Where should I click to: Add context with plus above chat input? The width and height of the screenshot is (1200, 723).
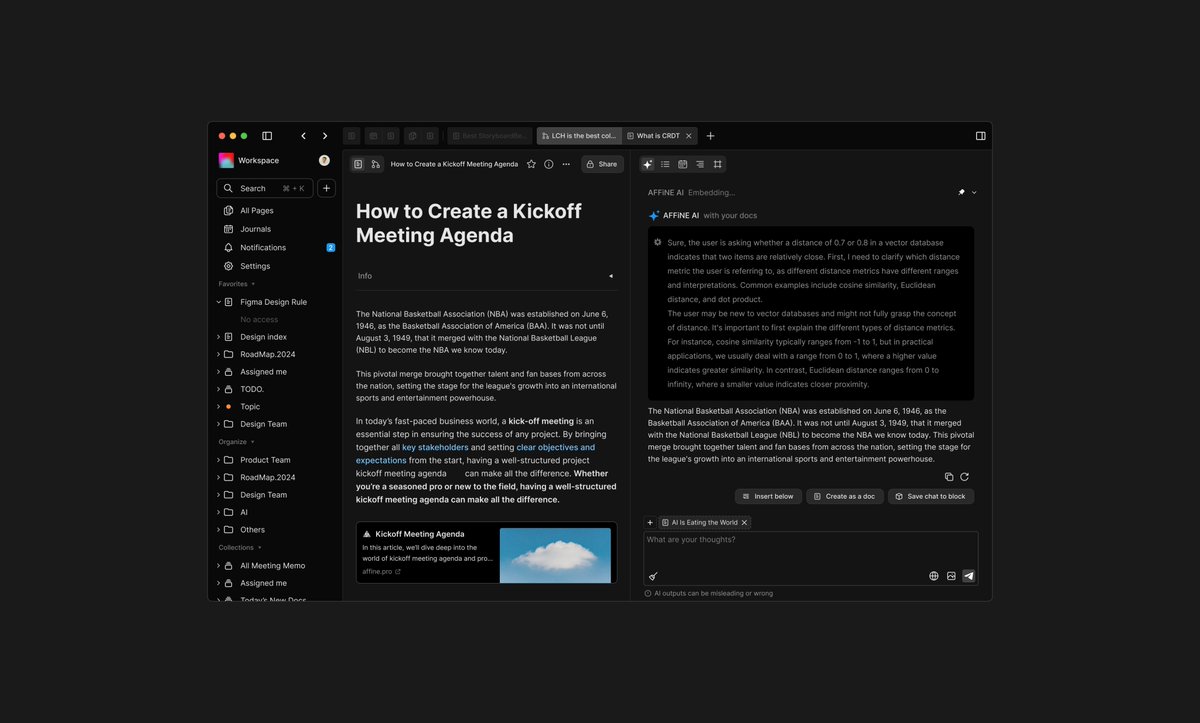tap(650, 522)
